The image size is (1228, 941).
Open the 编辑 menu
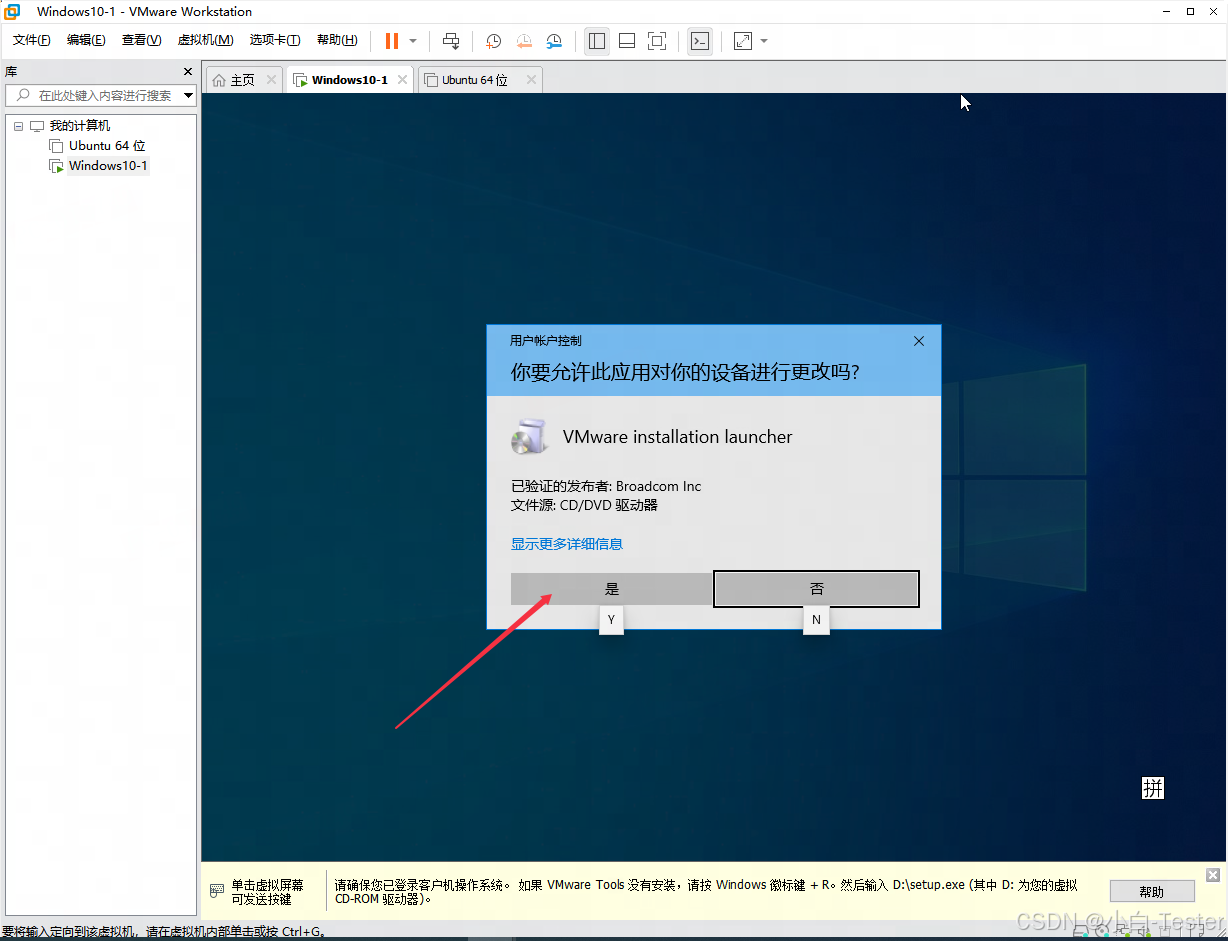click(x=86, y=40)
